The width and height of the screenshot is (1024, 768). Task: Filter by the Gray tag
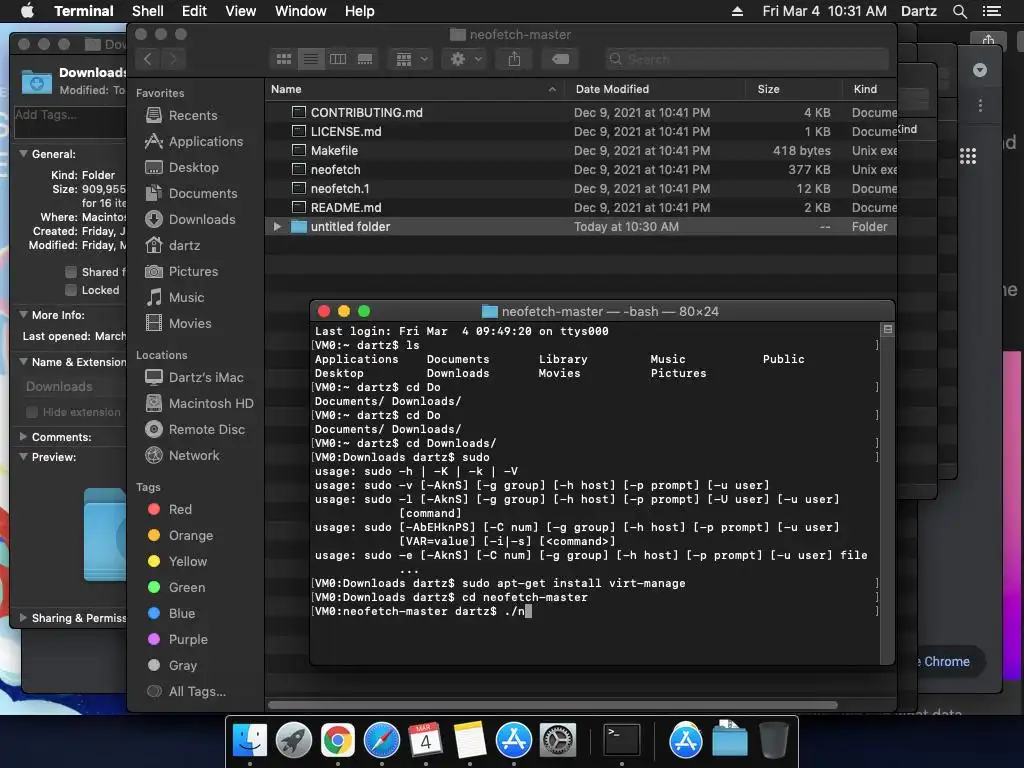point(172,665)
